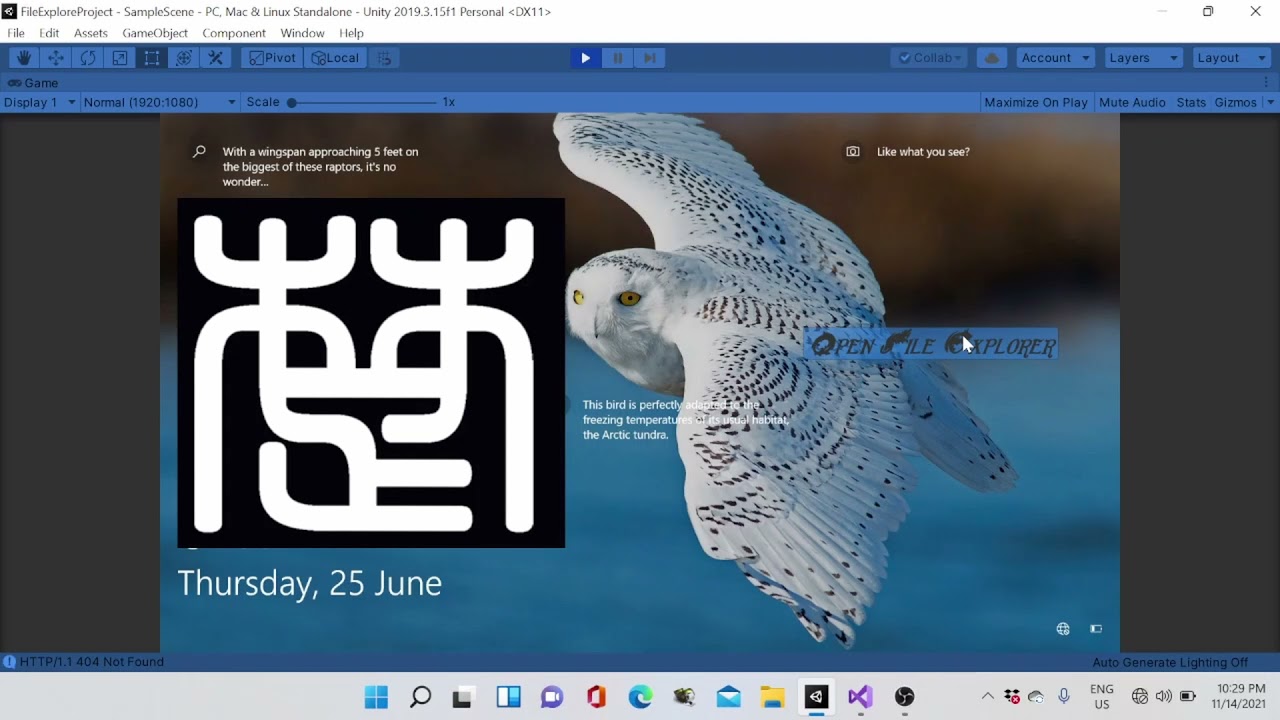This screenshot has height=720, width=1280.
Task: Open the Window menu
Action: click(x=302, y=33)
